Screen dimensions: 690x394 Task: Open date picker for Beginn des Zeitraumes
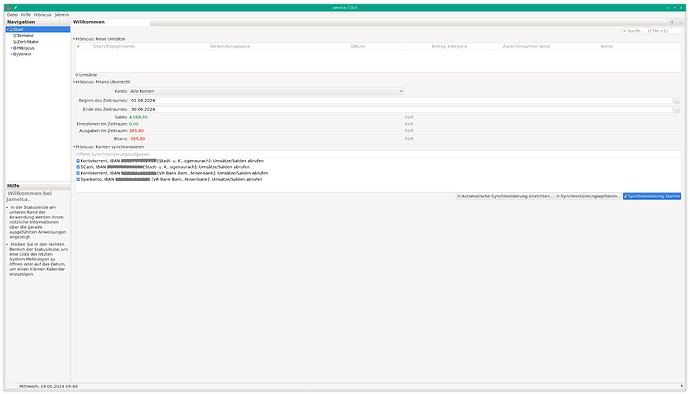(x=677, y=101)
